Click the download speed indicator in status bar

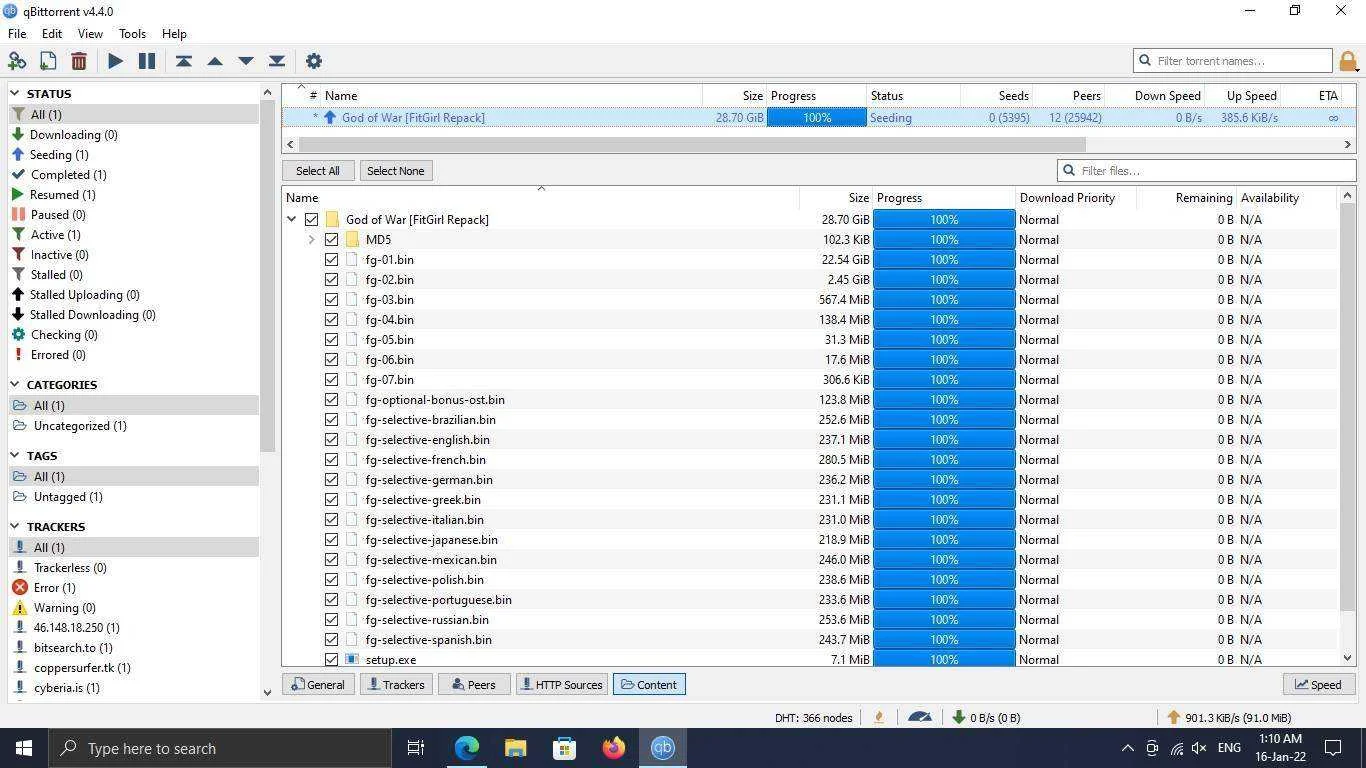point(988,717)
